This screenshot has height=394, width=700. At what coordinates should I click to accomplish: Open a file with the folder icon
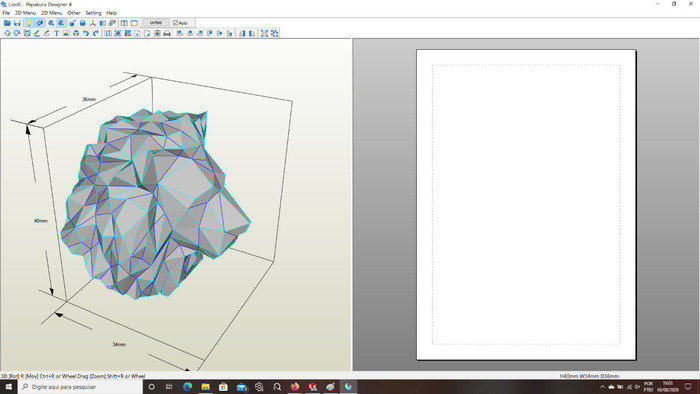coord(7,23)
